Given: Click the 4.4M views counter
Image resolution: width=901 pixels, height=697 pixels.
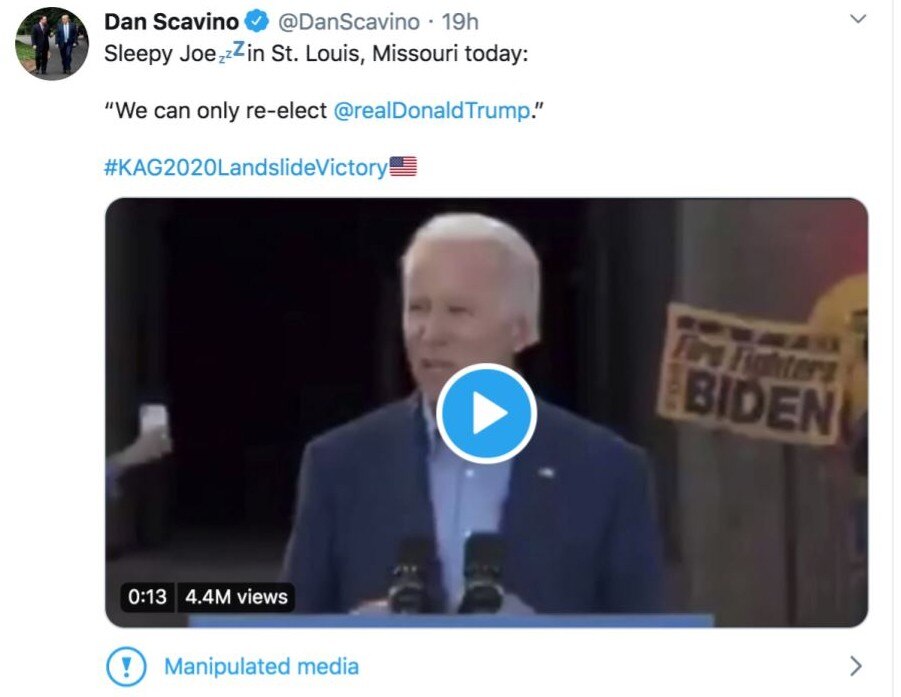Looking at the screenshot, I should (236, 597).
